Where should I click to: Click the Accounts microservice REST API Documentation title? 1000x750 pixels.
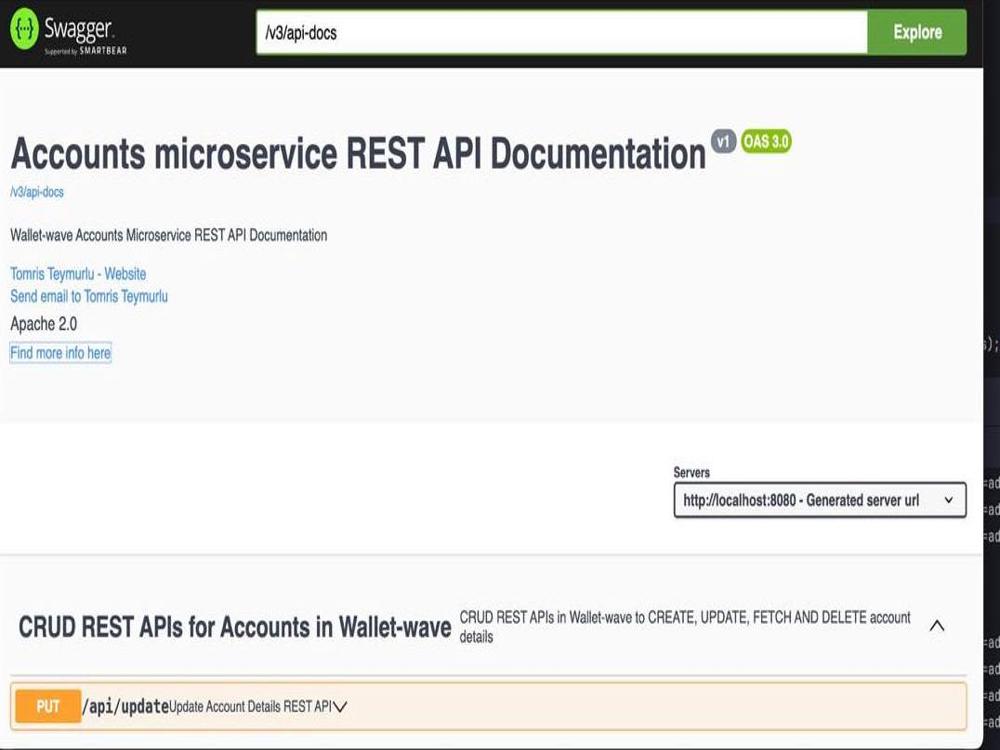point(358,154)
